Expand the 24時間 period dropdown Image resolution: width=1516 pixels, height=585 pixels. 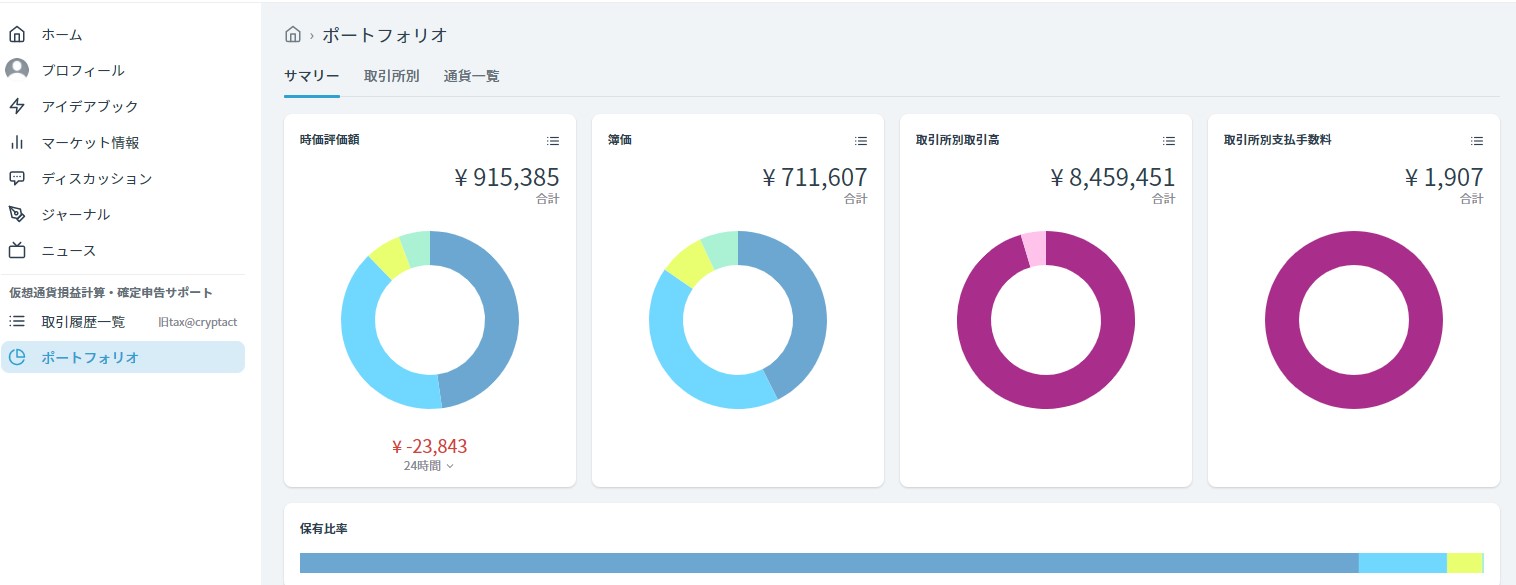(429, 466)
